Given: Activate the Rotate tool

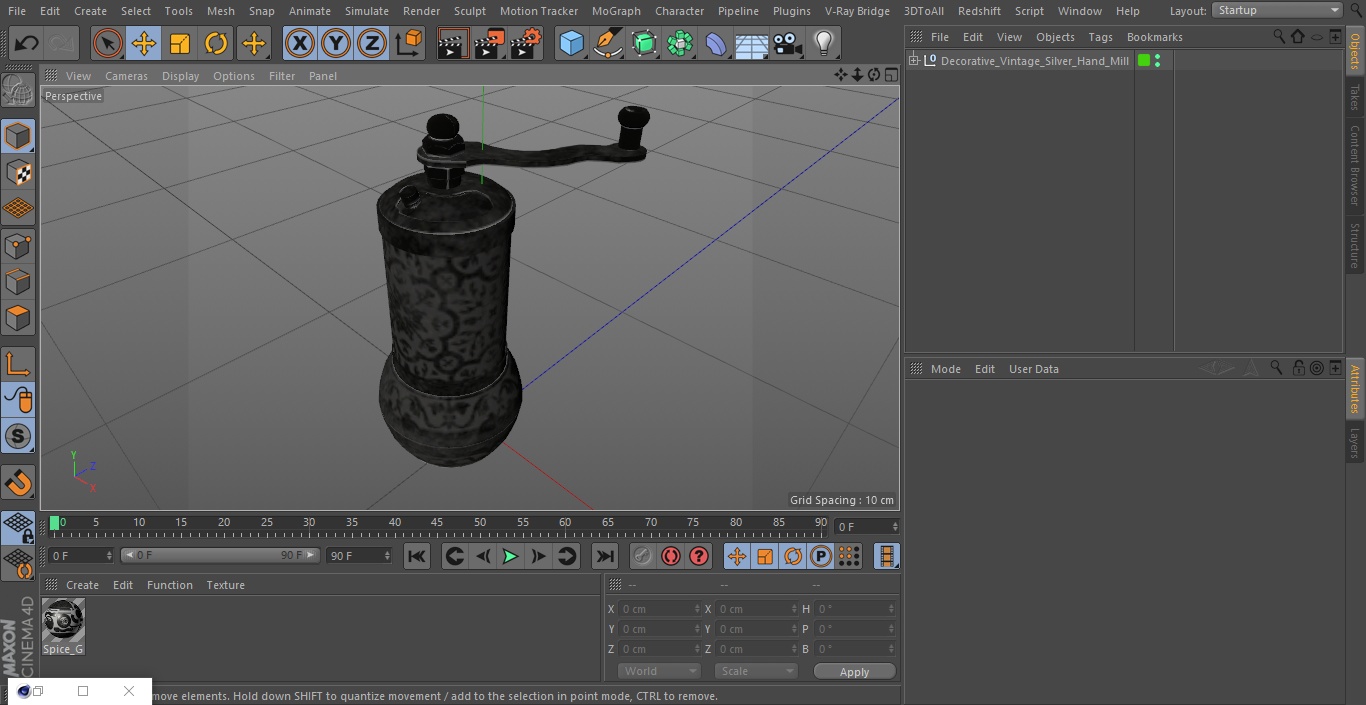Looking at the screenshot, I should pyautogui.click(x=216, y=43).
